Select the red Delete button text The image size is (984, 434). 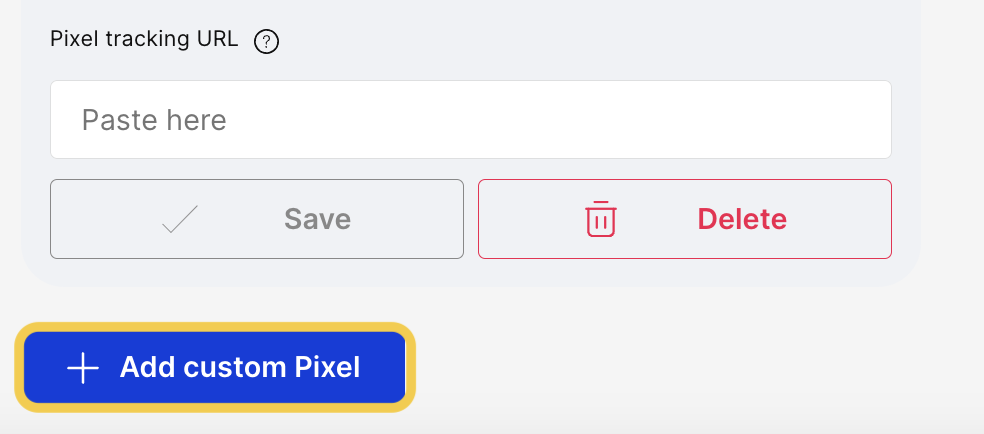742,219
